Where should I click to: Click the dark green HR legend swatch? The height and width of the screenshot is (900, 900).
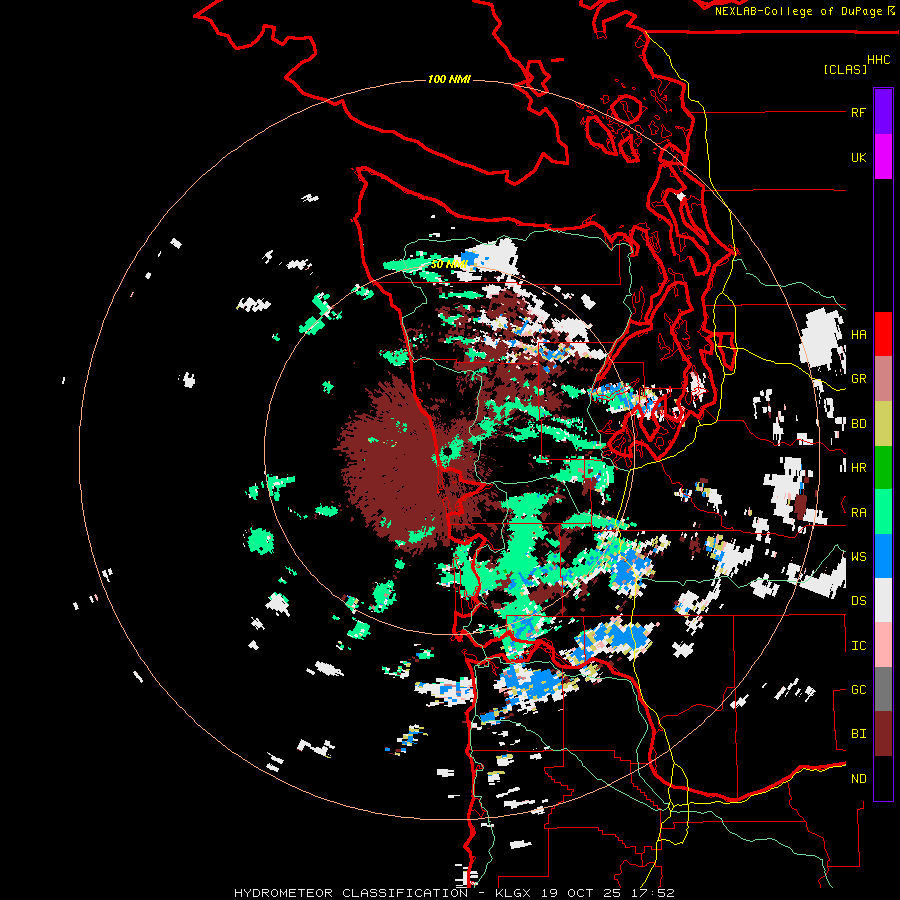pyautogui.click(x=883, y=468)
